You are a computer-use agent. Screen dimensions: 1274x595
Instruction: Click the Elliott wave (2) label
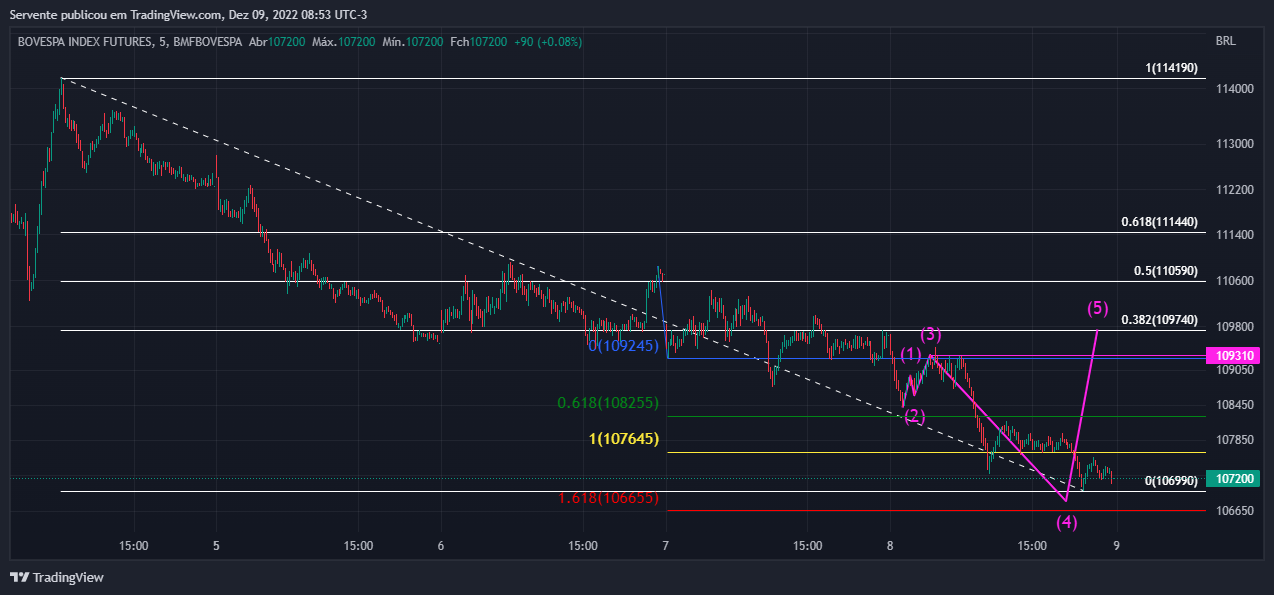(915, 416)
